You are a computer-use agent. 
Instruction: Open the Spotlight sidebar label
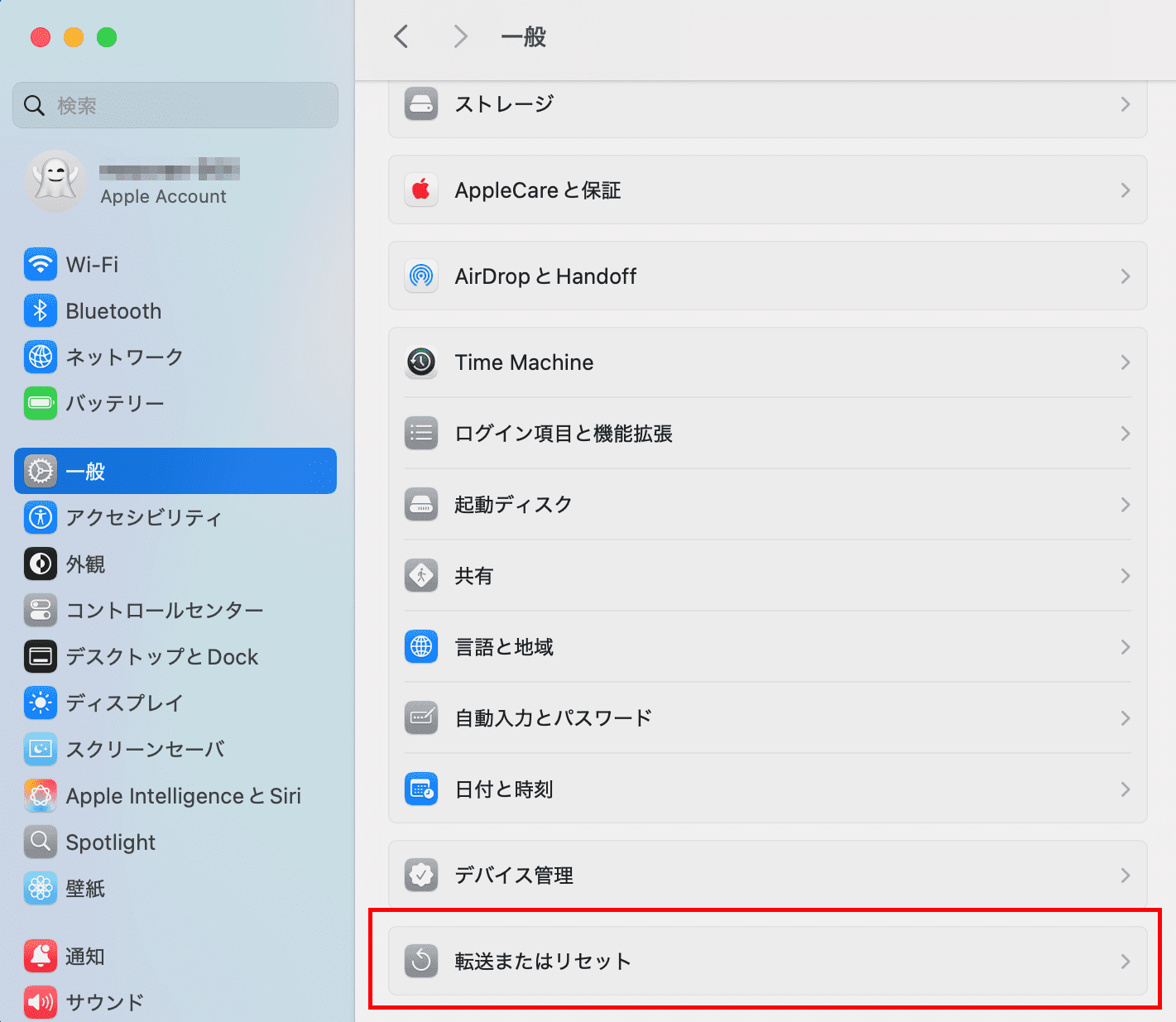click(x=111, y=842)
